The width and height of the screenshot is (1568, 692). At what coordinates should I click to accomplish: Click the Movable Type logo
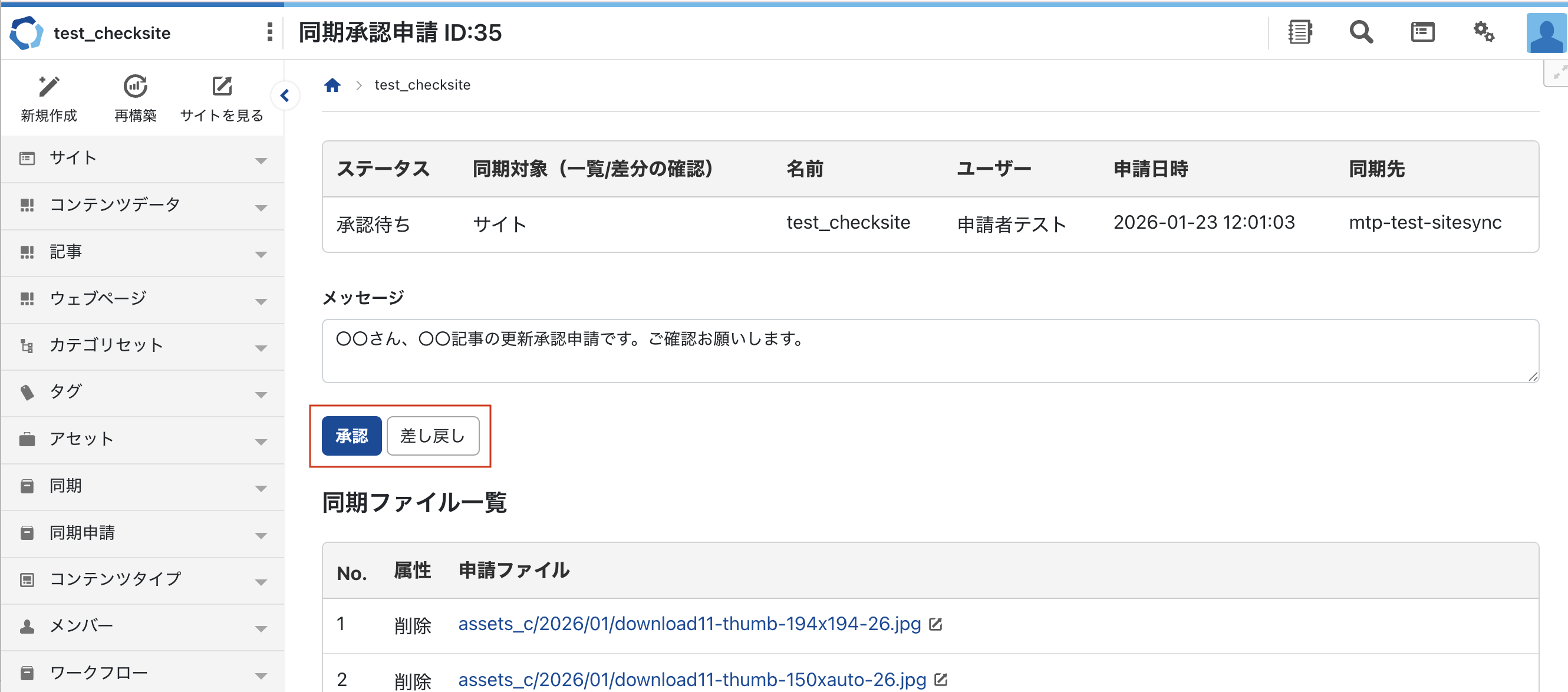[x=26, y=32]
